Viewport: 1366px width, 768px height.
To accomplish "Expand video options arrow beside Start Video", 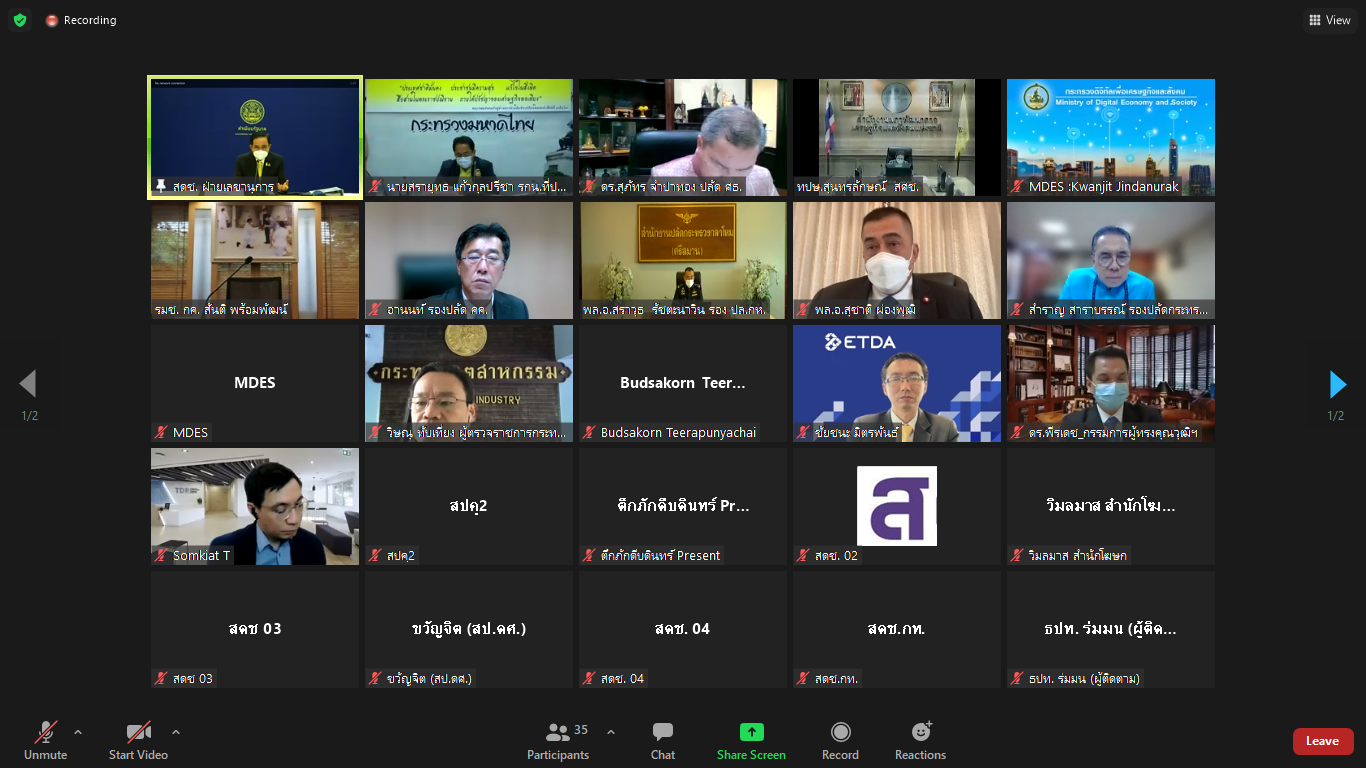I will 176,732.
